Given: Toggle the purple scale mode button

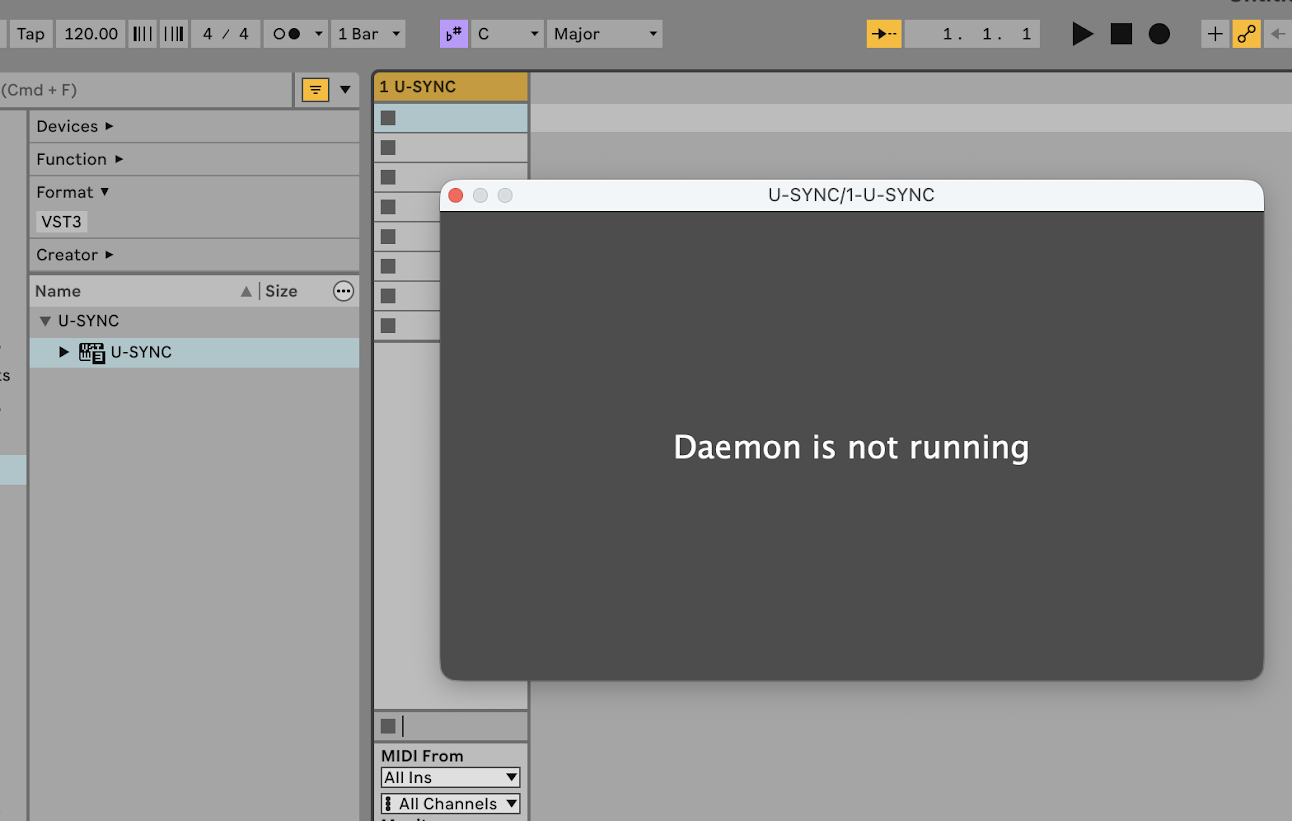Looking at the screenshot, I should pos(453,34).
